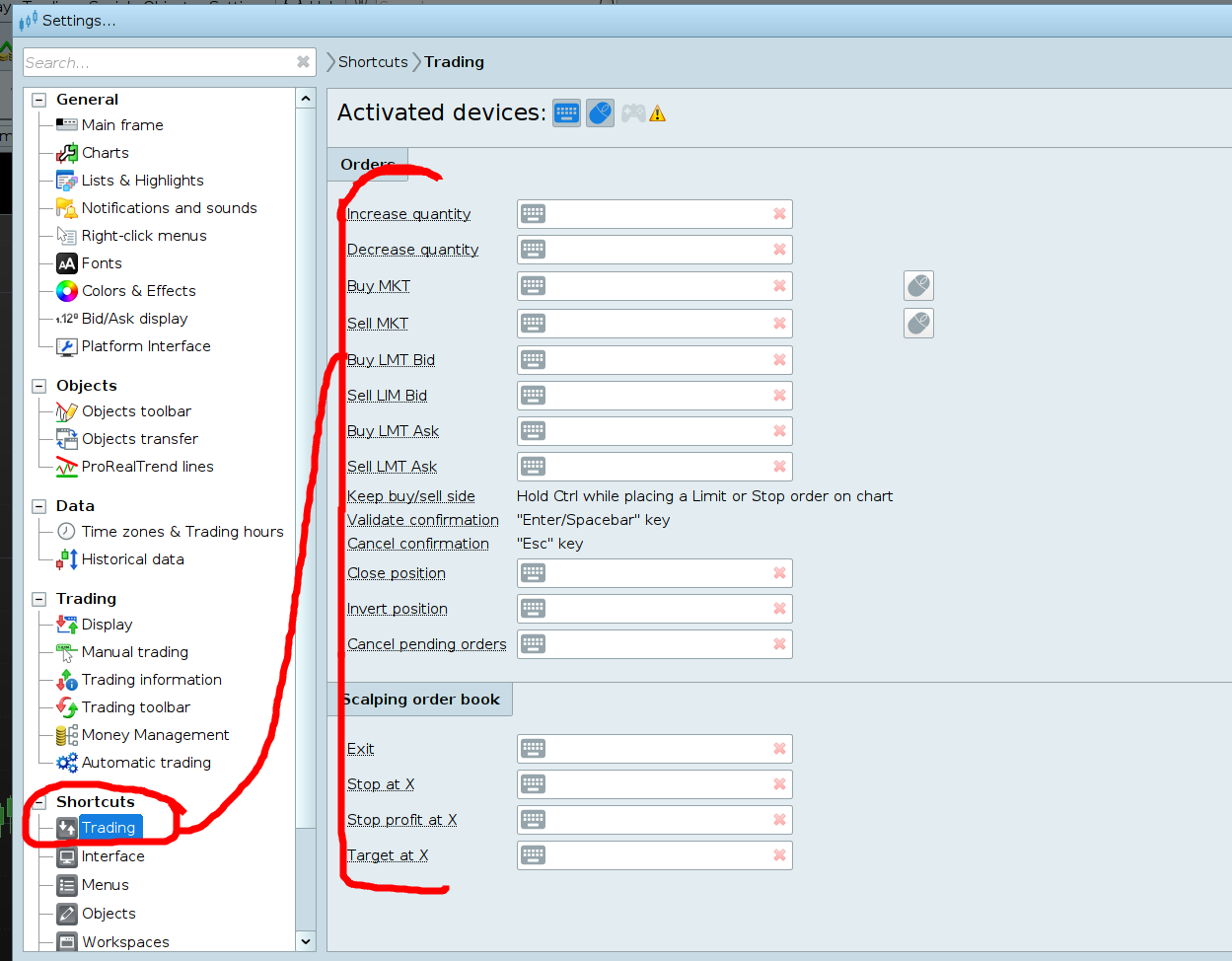Screen dimensions: 1232x961
Task: Collapse the Data tree section
Action: 39,506
